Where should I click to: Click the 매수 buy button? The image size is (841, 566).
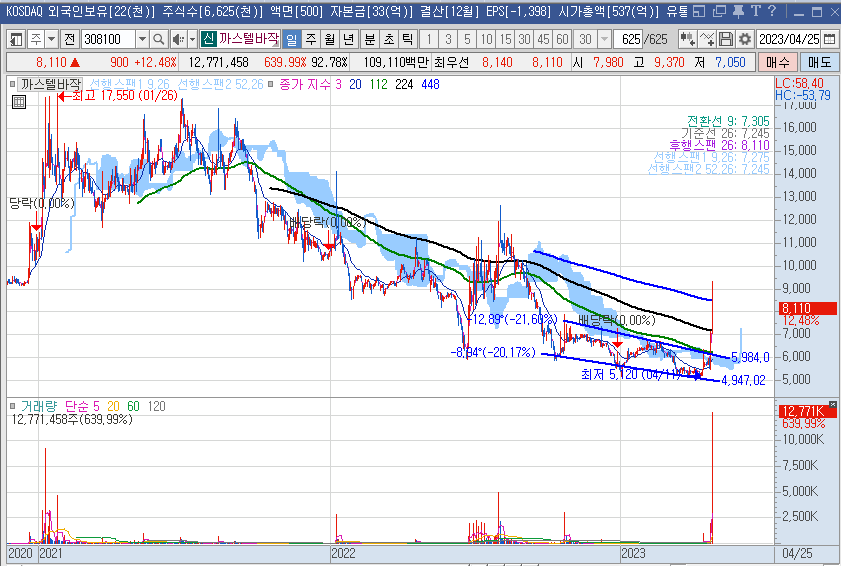pos(778,62)
